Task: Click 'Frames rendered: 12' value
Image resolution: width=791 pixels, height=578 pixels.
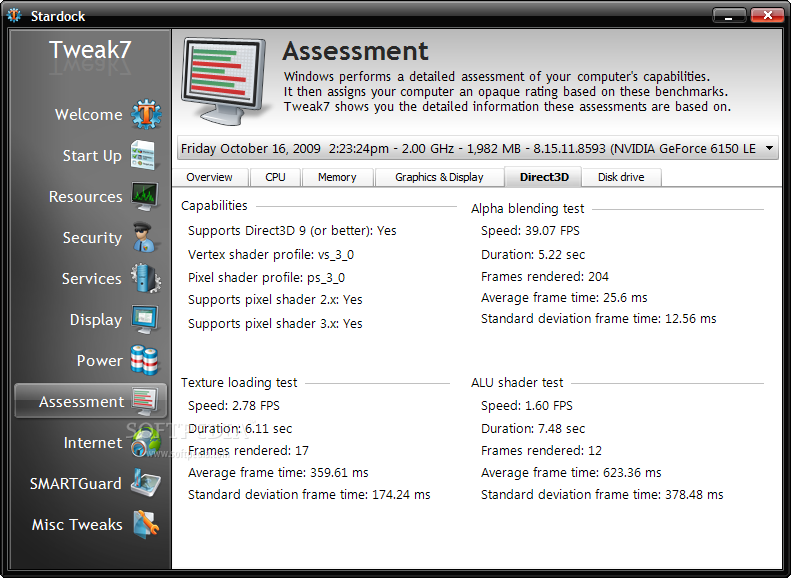Action: coord(541,450)
